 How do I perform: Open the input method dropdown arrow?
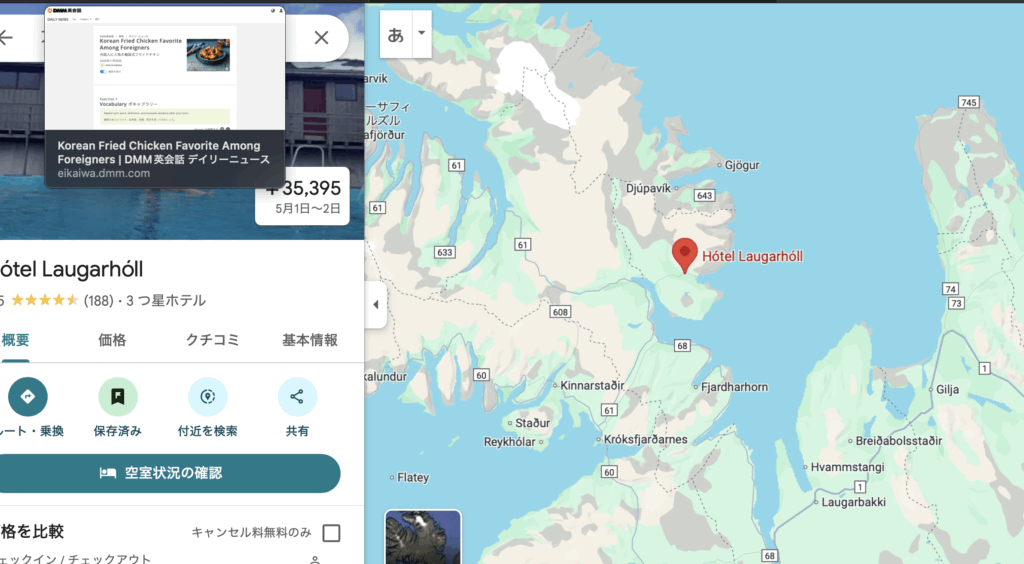[x=422, y=33]
